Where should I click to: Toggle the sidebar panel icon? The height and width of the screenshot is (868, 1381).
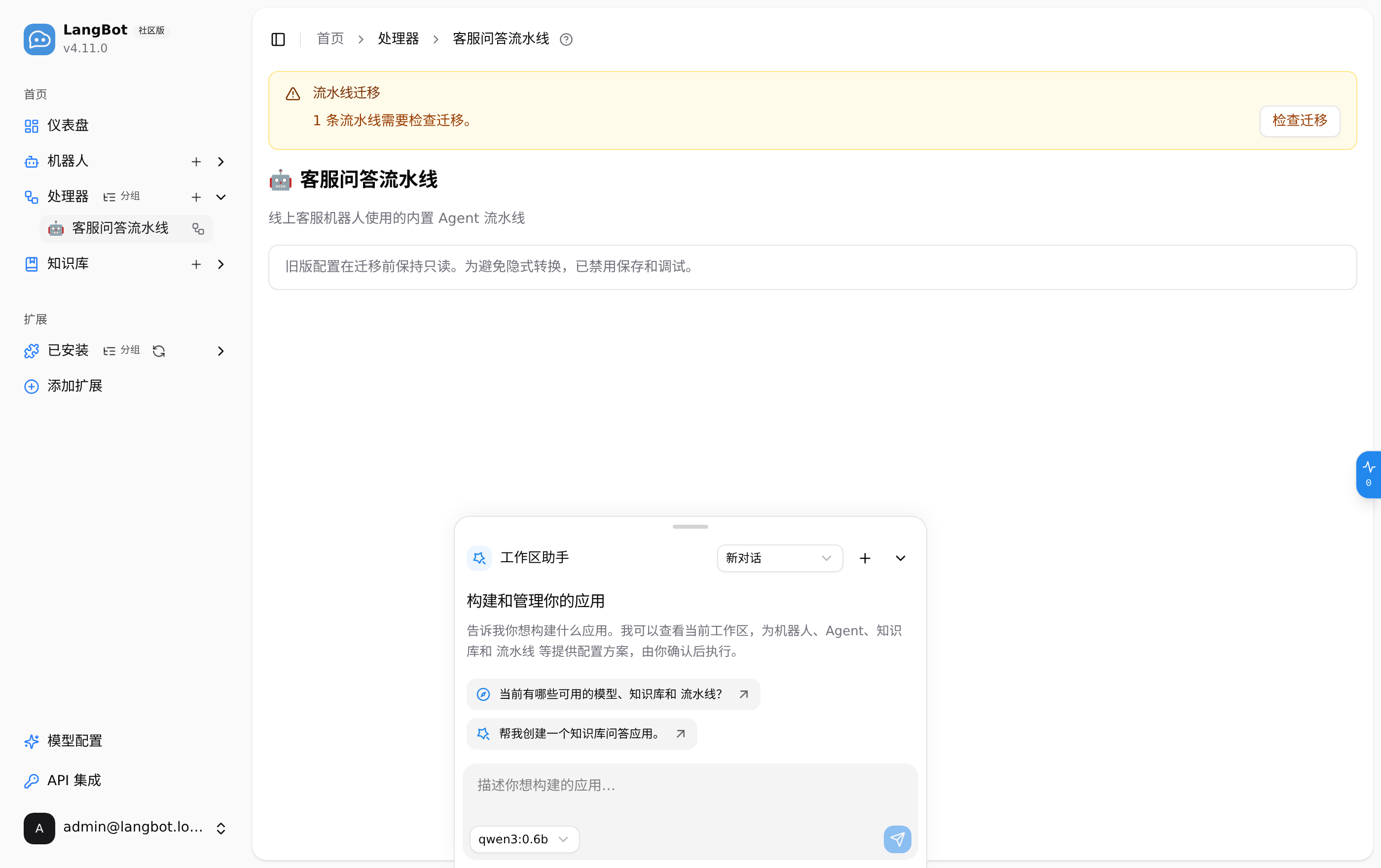tap(278, 39)
